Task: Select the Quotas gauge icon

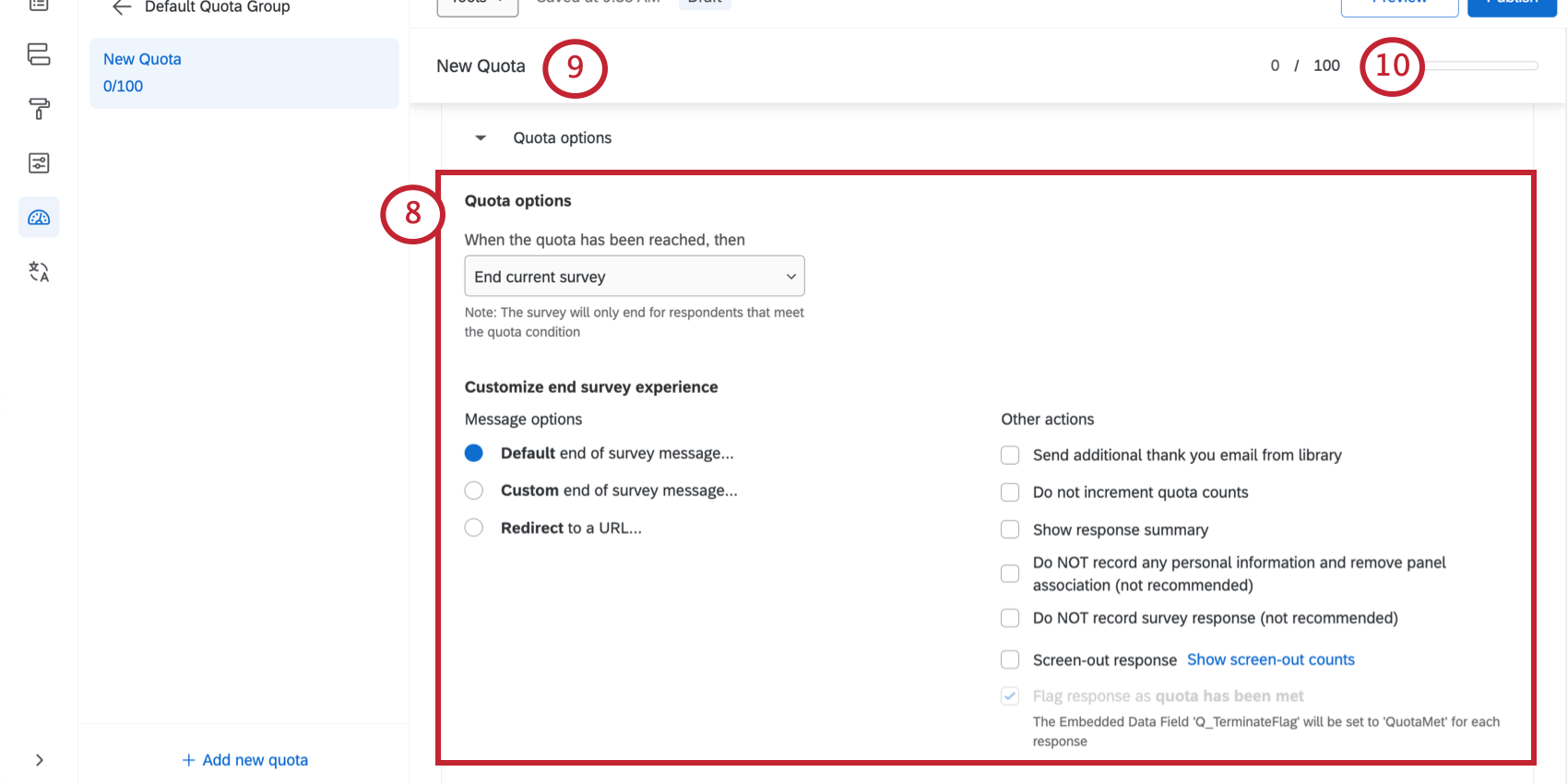Action: [39, 218]
